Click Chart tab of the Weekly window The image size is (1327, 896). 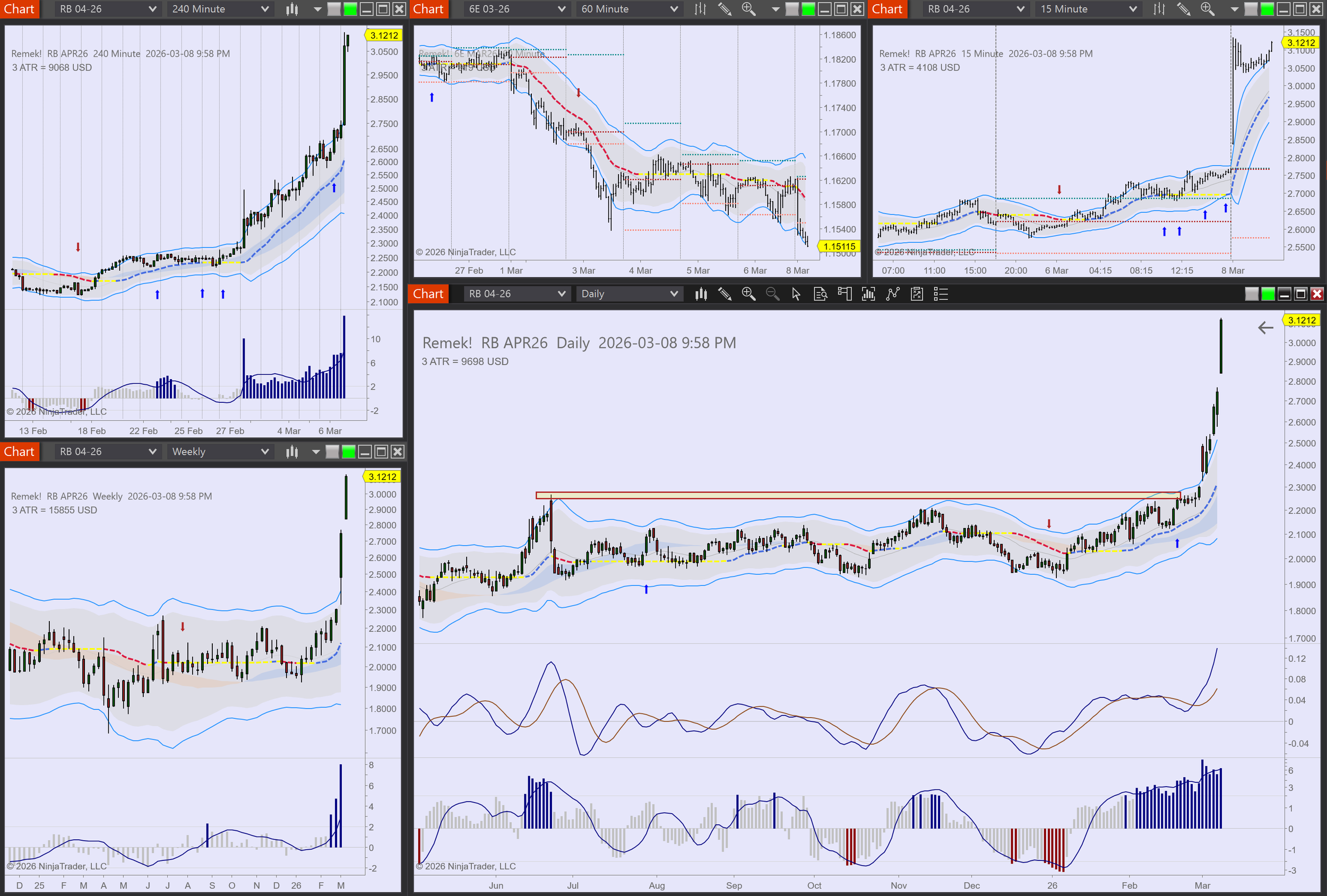point(20,452)
